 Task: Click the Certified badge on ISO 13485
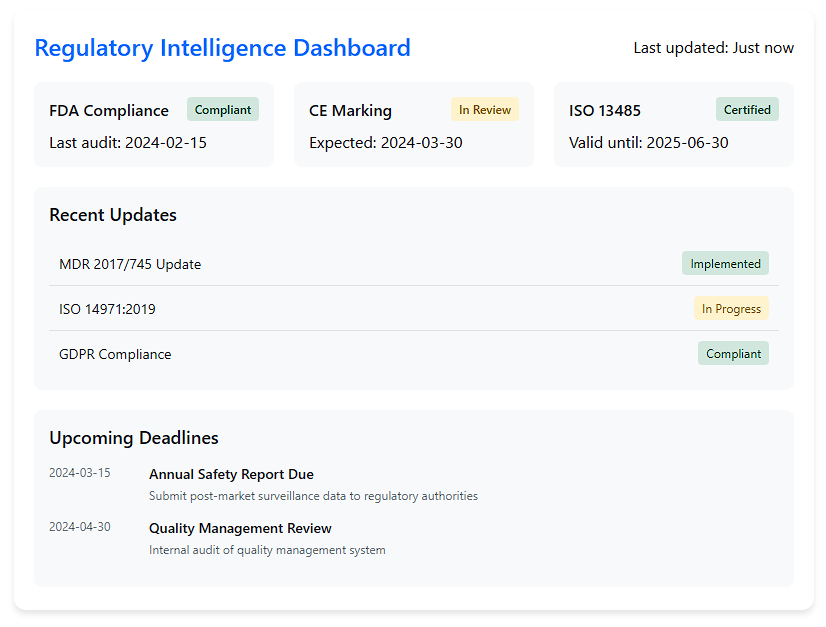(747, 110)
